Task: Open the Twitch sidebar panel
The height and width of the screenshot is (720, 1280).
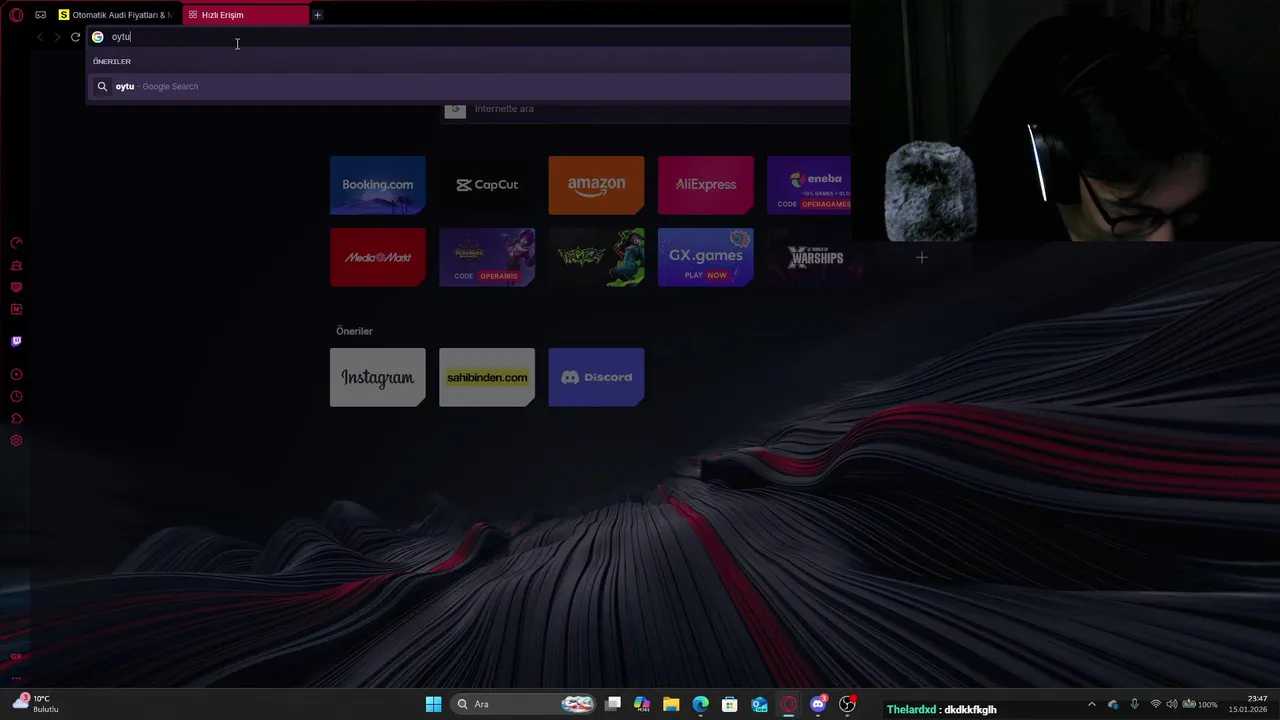Action: pos(16,341)
